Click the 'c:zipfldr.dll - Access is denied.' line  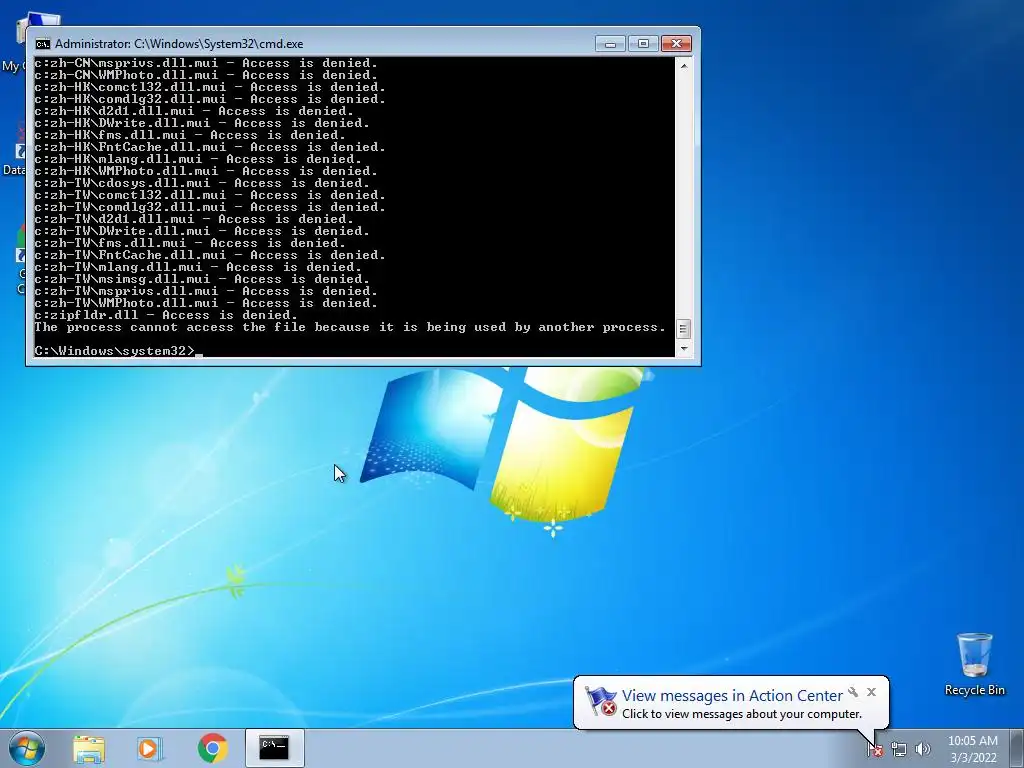[x=166, y=315]
